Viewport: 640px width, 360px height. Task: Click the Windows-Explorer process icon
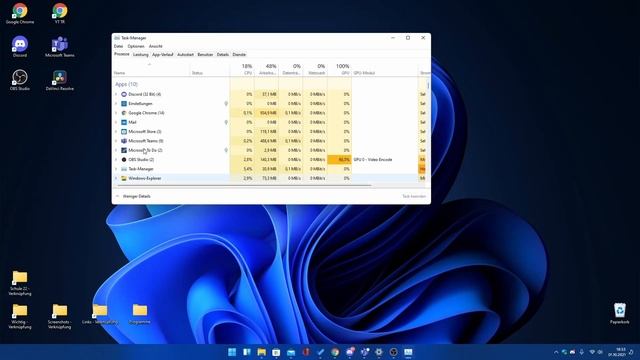point(124,178)
